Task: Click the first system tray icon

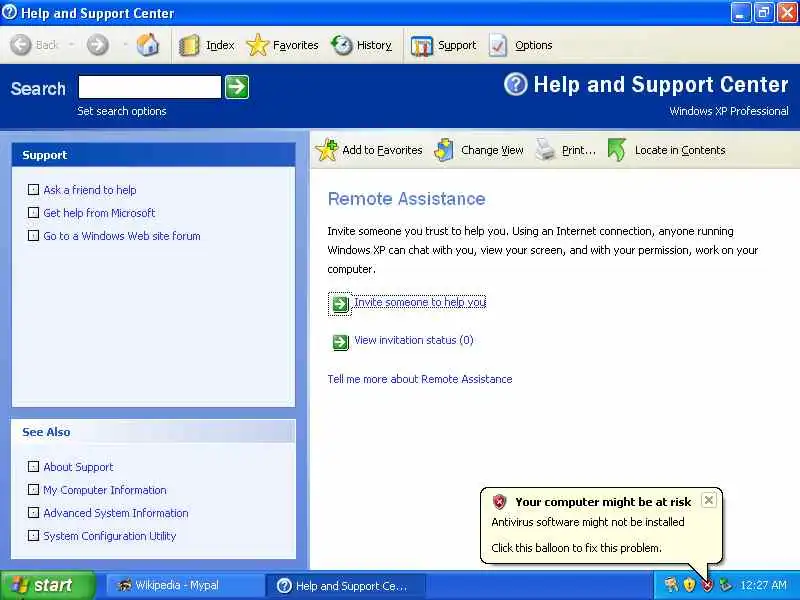Action: tap(671, 585)
